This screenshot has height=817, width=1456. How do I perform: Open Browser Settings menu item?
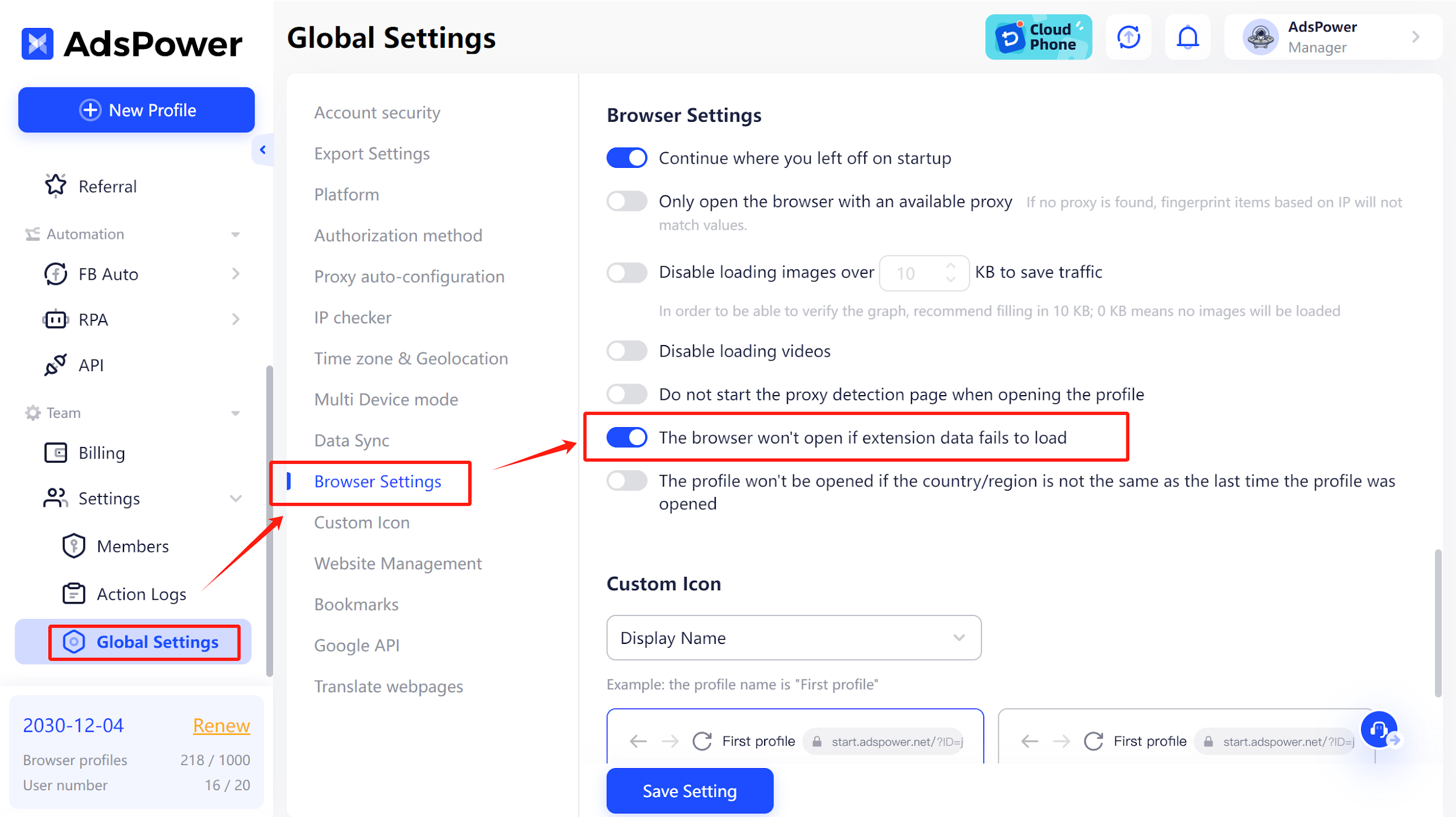pyautogui.click(x=378, y=481)
